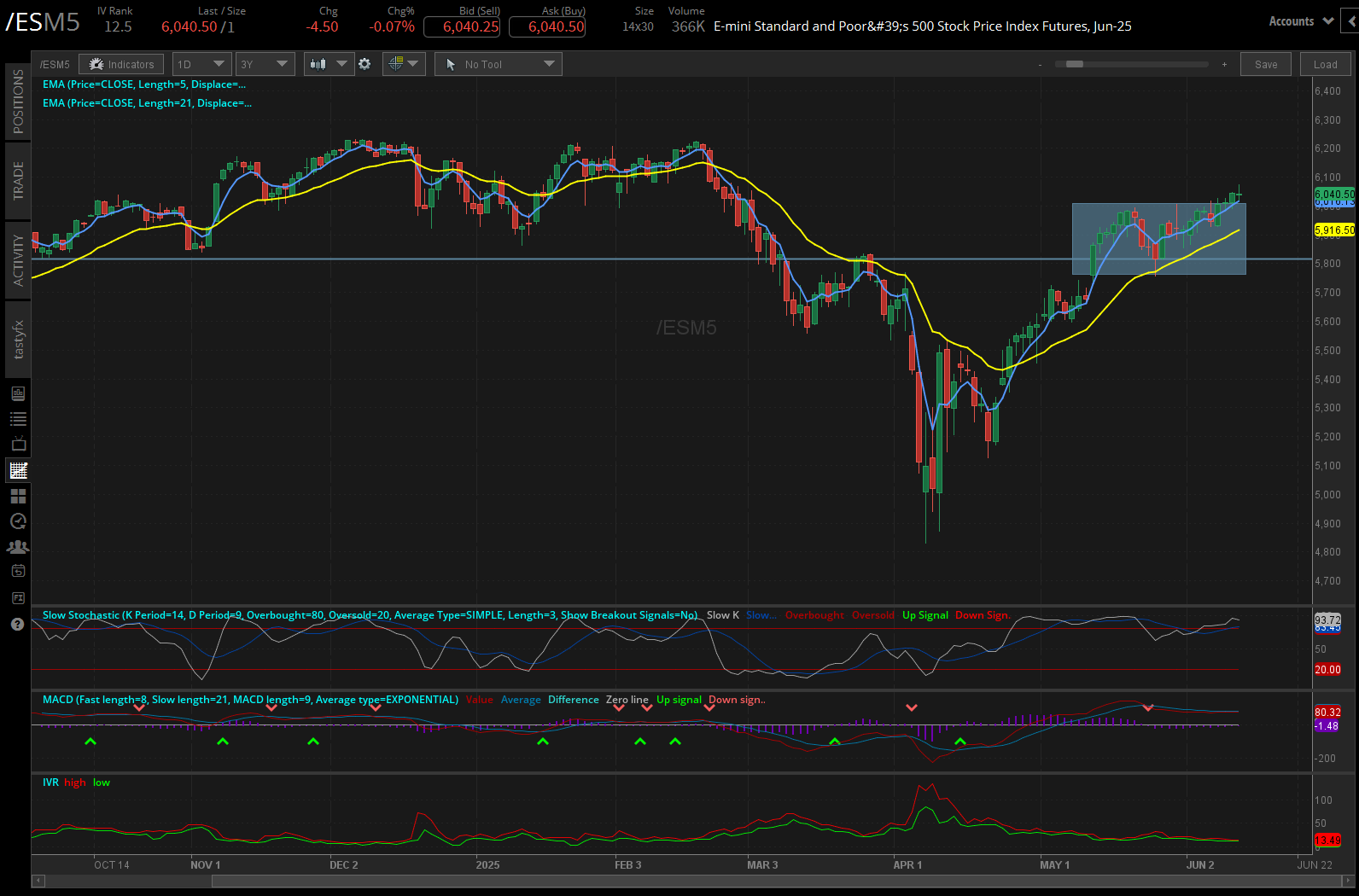Switch to the POSITIONS tab
Viewport: 1359px width, 896px height.
click(x=18, y=102)
